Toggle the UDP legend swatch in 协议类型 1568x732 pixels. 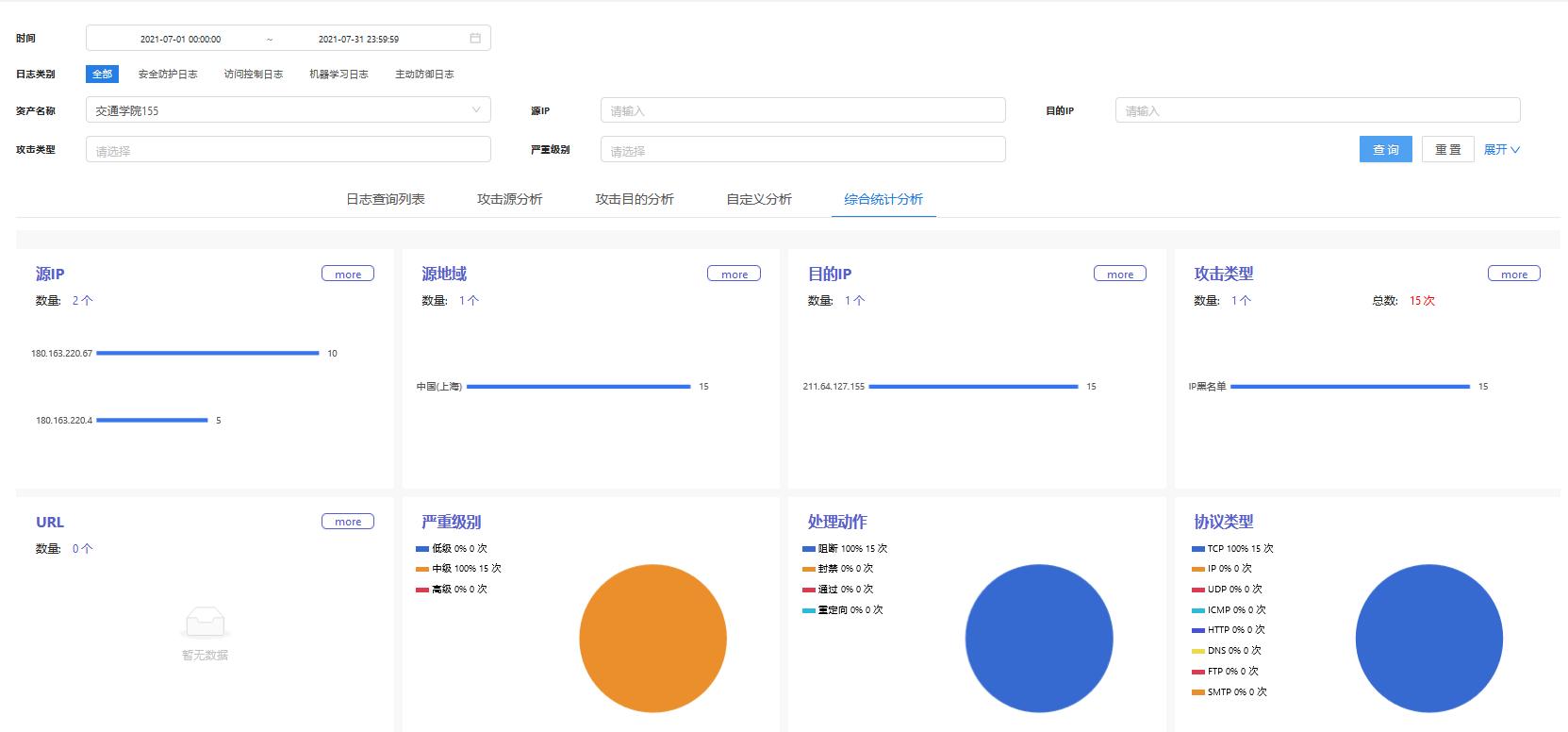pos(1198,590)
